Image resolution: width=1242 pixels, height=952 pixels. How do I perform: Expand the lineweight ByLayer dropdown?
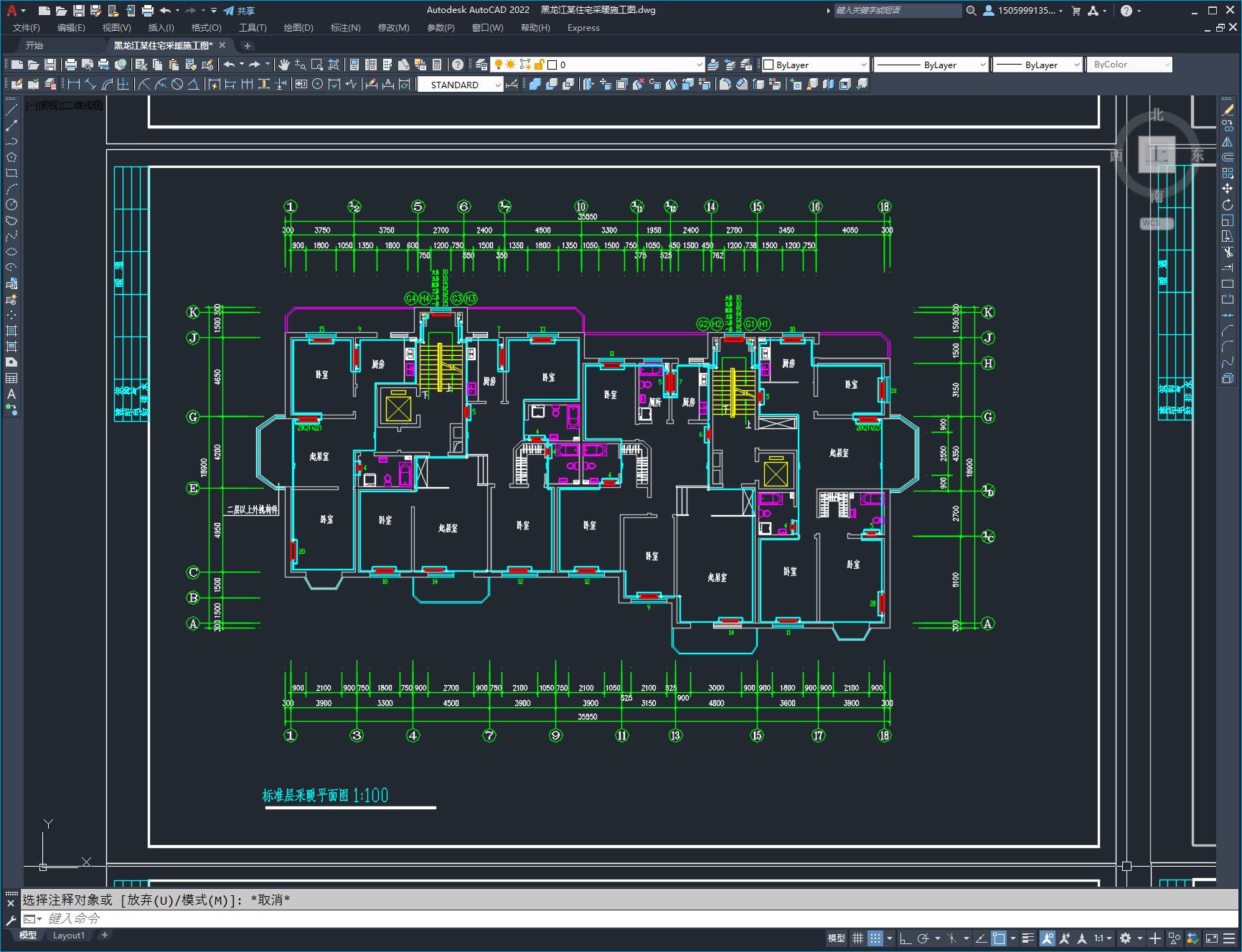point(1038,65)
